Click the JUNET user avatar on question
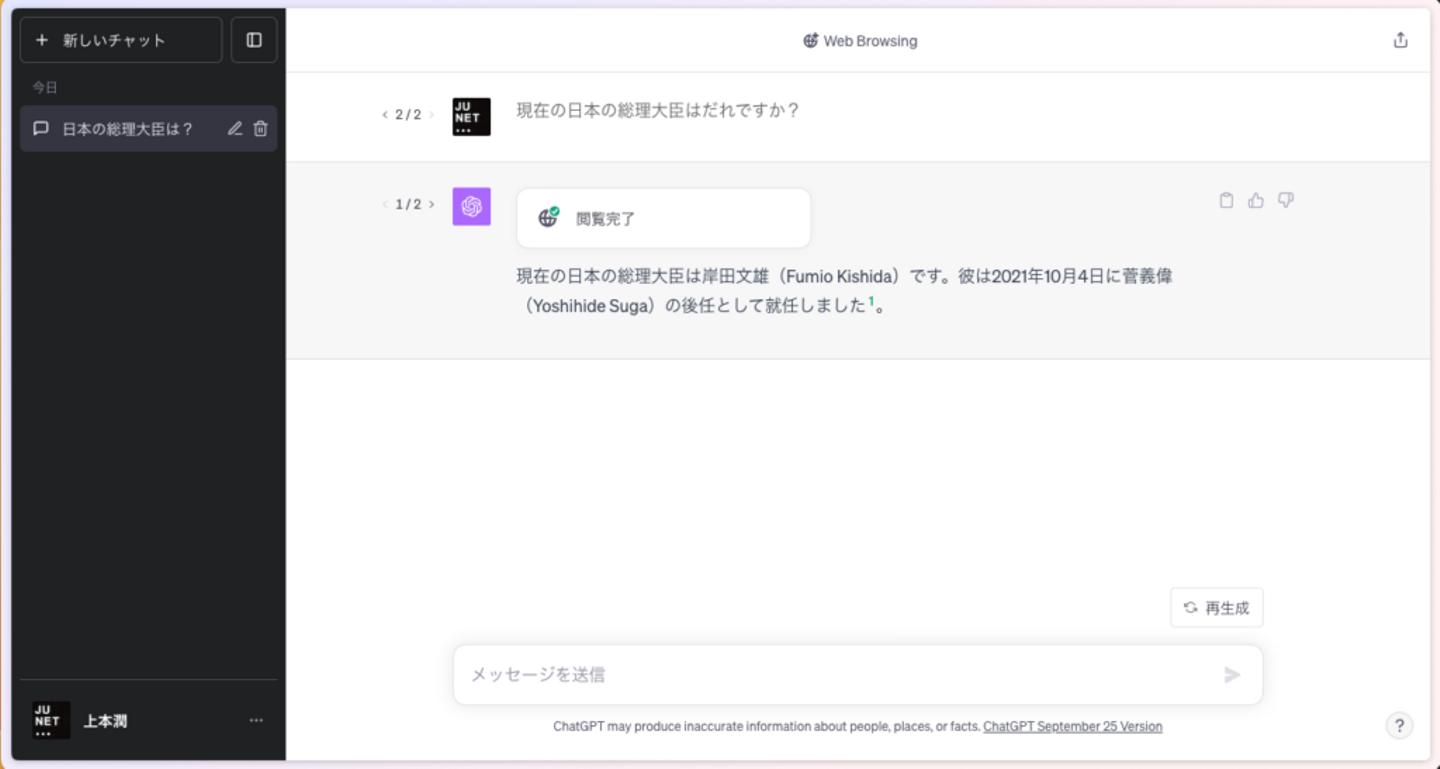1440x769 pixels. pos(472,117)
